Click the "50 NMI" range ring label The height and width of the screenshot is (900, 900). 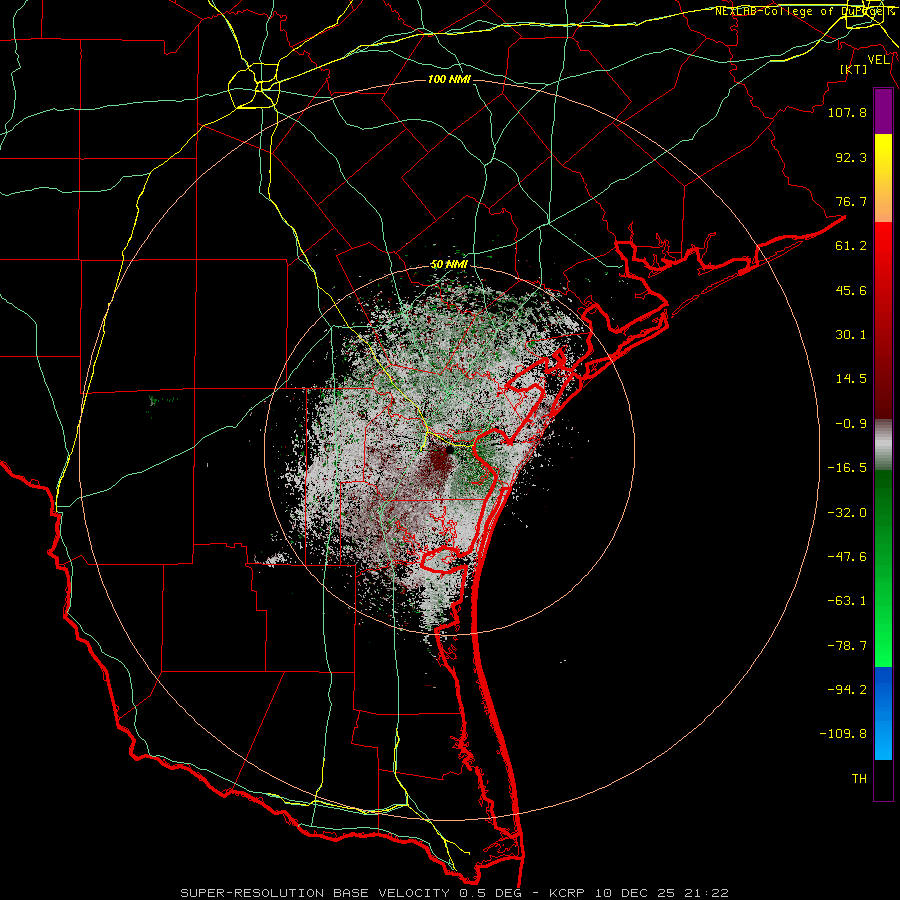[x=449, y=265]
